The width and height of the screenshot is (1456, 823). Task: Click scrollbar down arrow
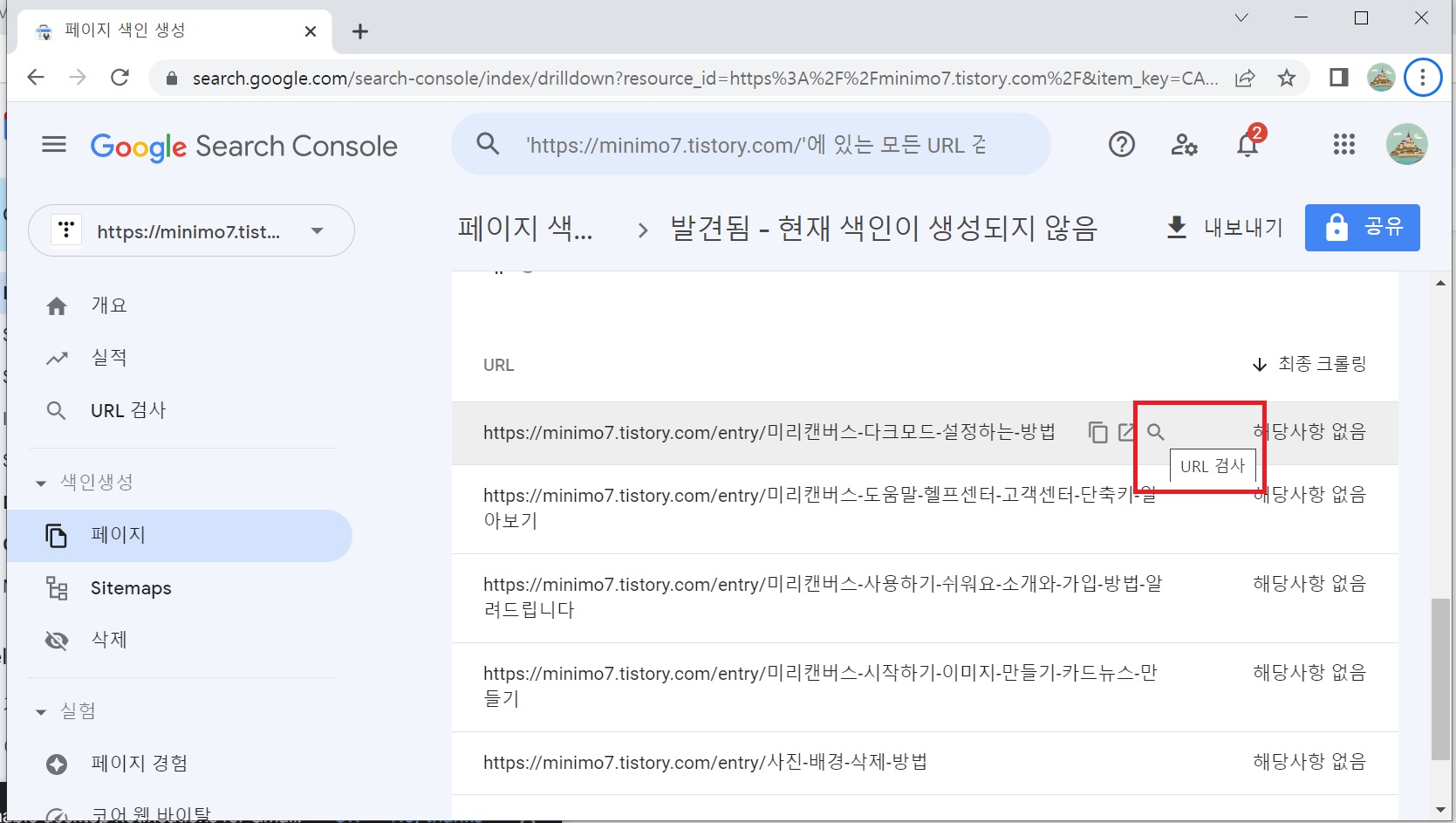(x=1440, y=809)
